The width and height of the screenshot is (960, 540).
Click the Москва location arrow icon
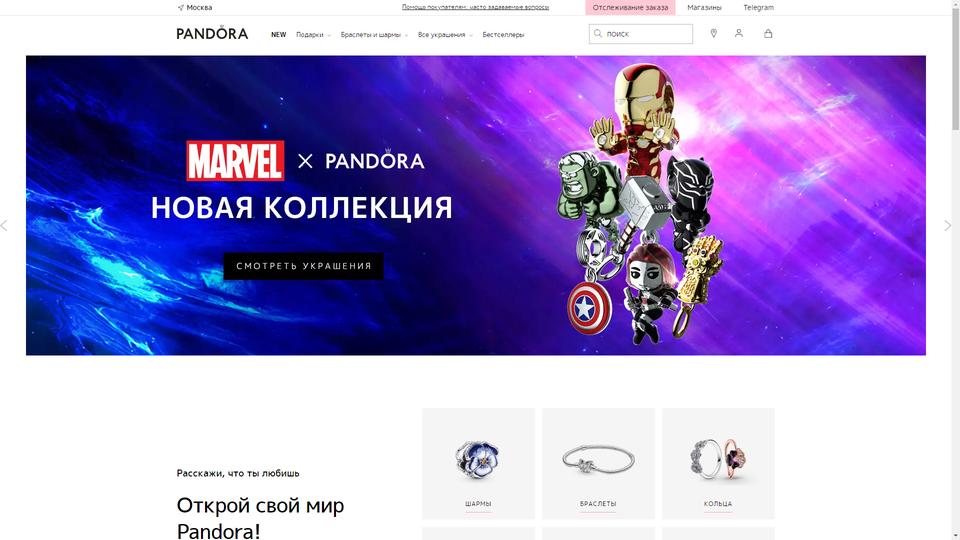click(181, 8)
